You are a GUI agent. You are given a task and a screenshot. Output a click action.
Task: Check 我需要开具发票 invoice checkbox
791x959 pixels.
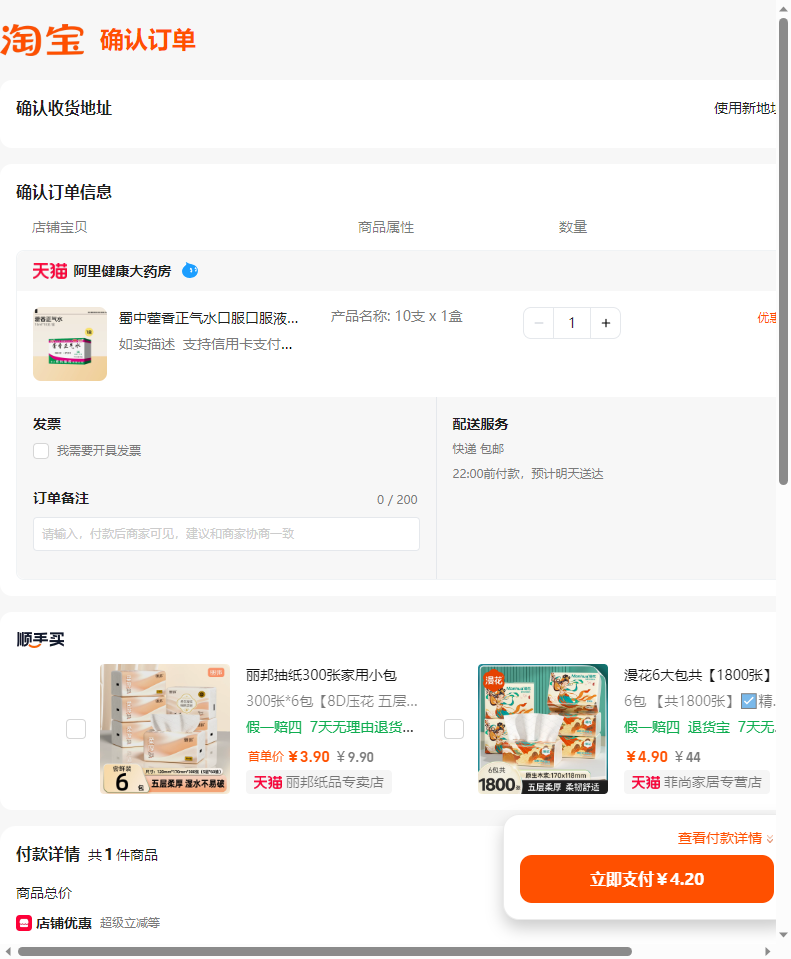[41, 451]
